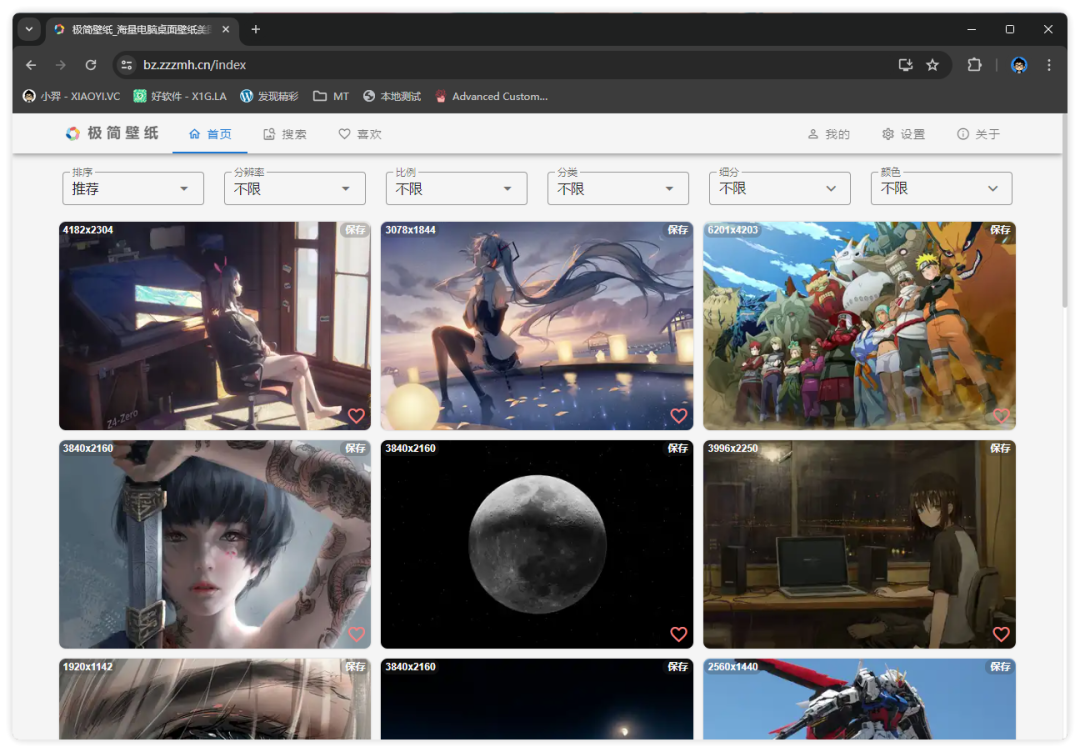Screen dimensions: 1080x752
Task: Open the Chrome three-dot menu
Action: tap(1049, 65)
